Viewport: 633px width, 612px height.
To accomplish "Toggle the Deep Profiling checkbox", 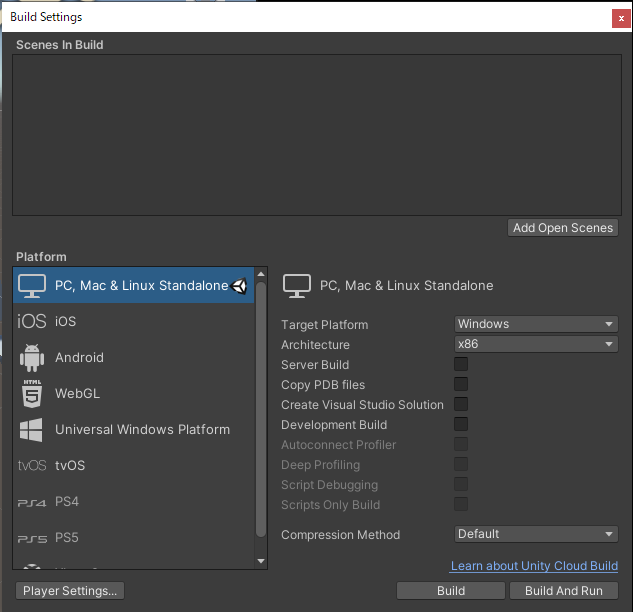I will click(x=461, y=464).
